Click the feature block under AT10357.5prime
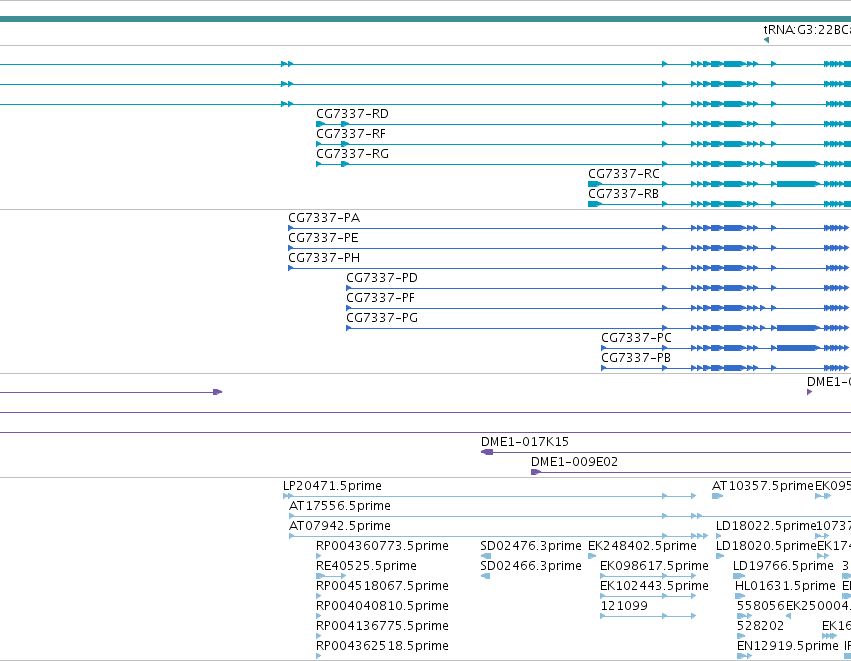 pos(717,496)
